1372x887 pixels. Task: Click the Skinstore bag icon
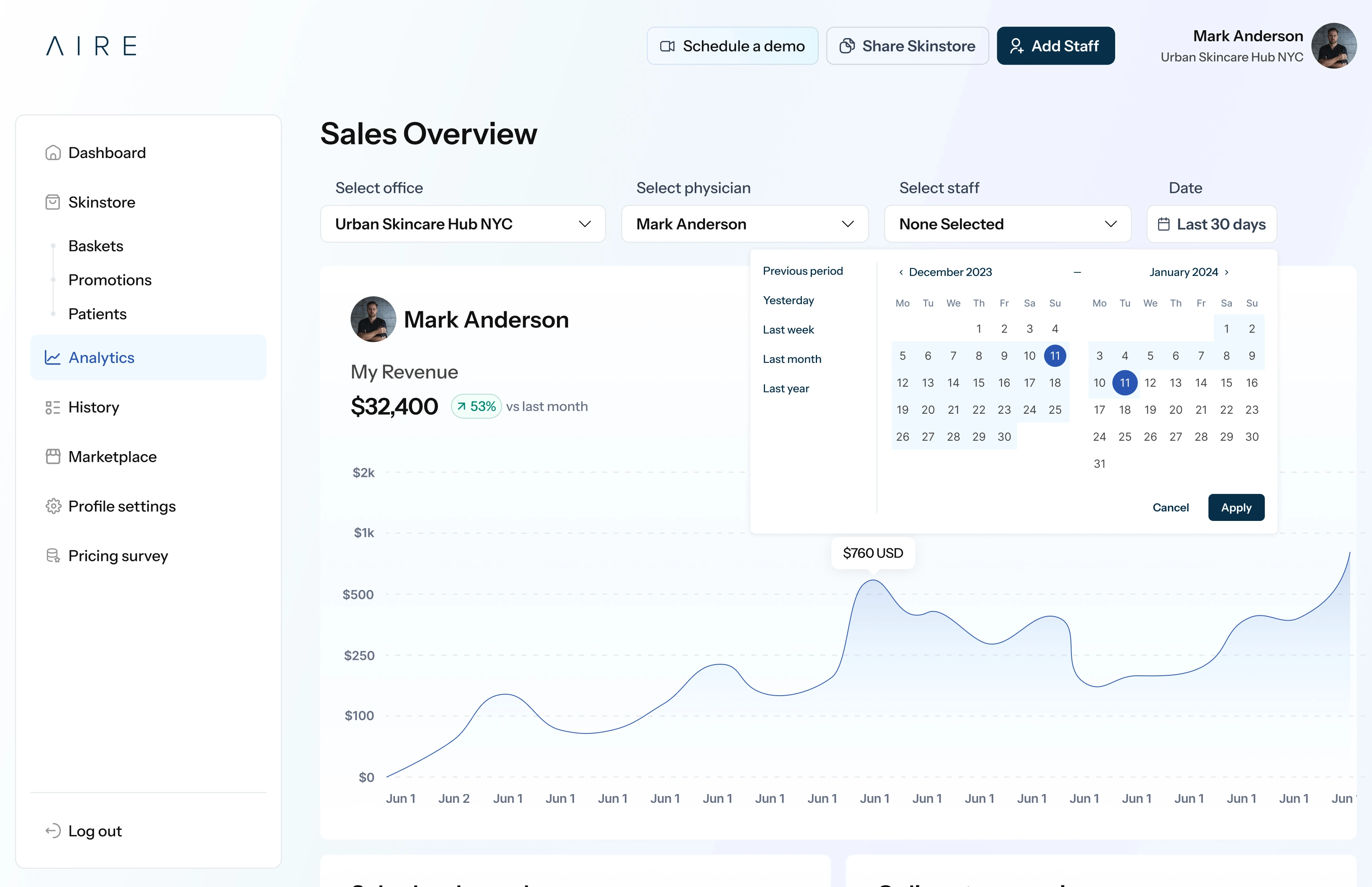53,202
